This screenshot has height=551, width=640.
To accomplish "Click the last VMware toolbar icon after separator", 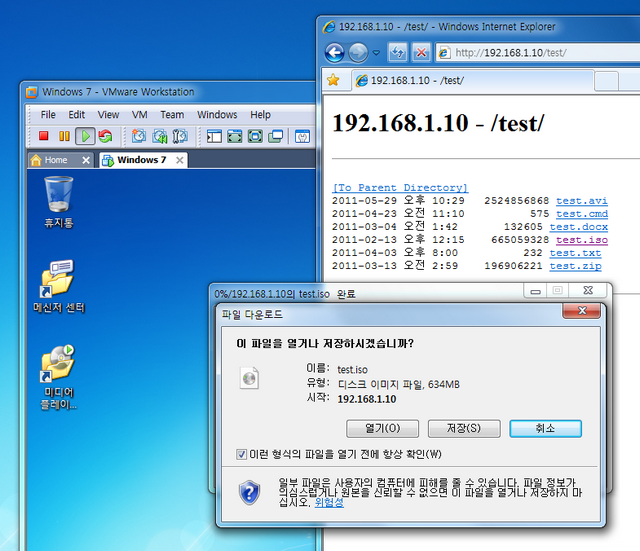I will tap(302, 136).
